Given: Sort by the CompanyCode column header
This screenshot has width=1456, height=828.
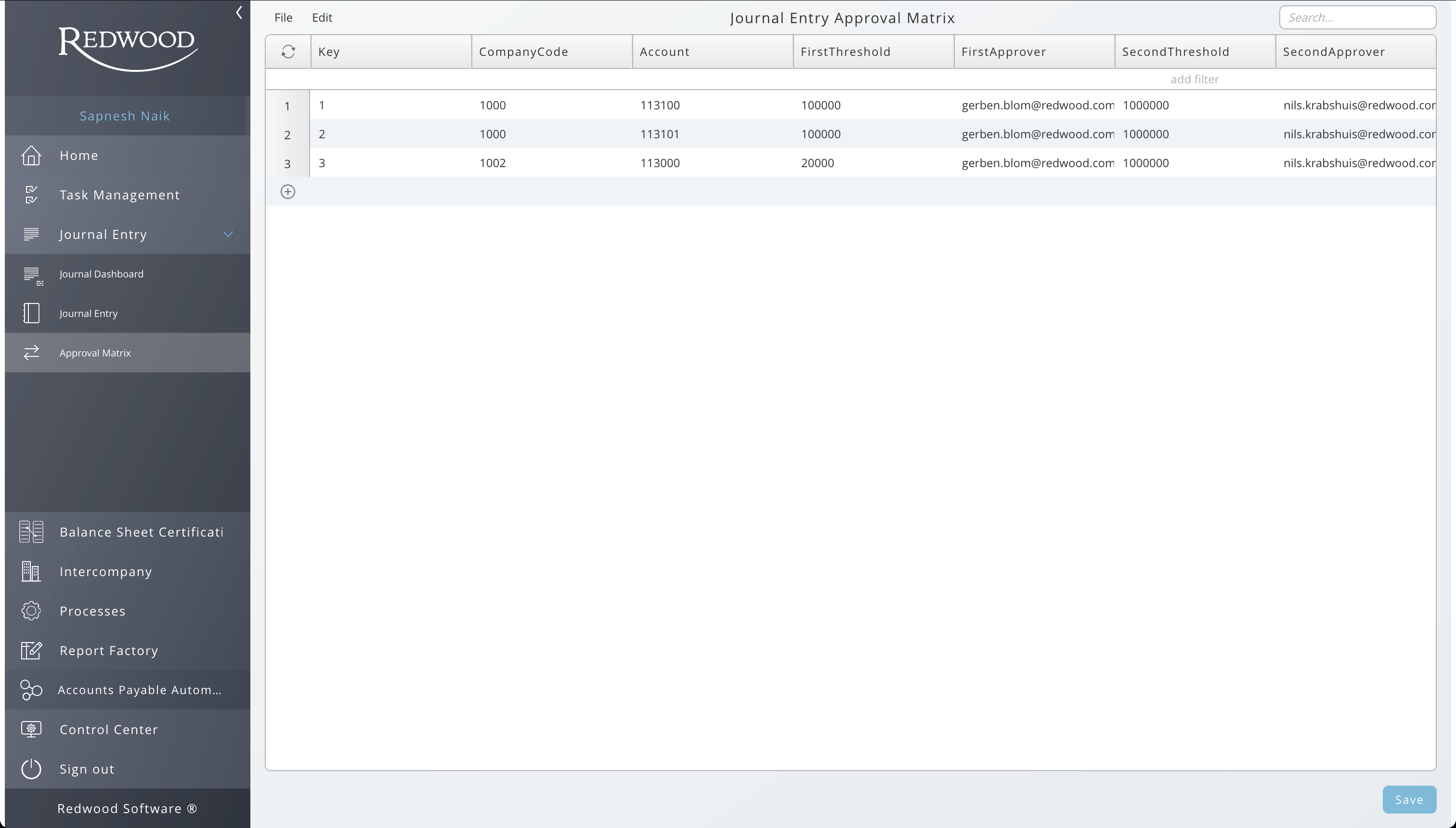Looking at the screenshot, I should (x=552, y=52).
